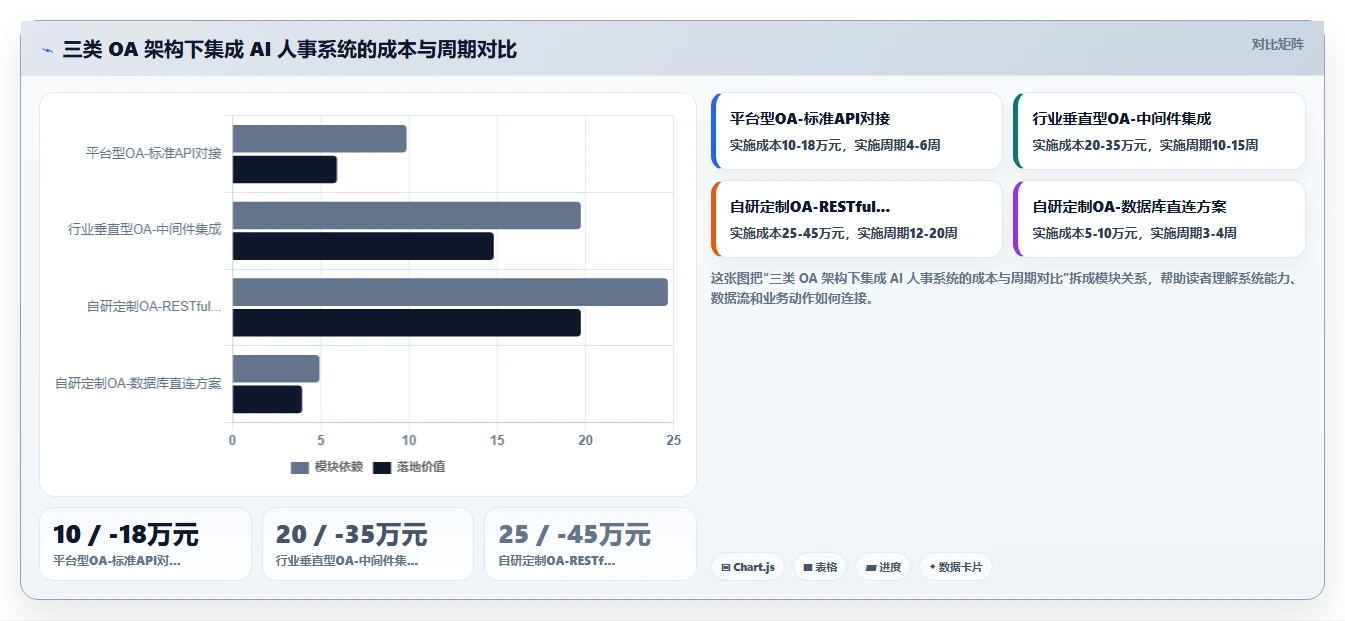Click the gray bar for 平台型OA-标准API对接
This screenshot has height=621, width=1345.
pos(319,139)
